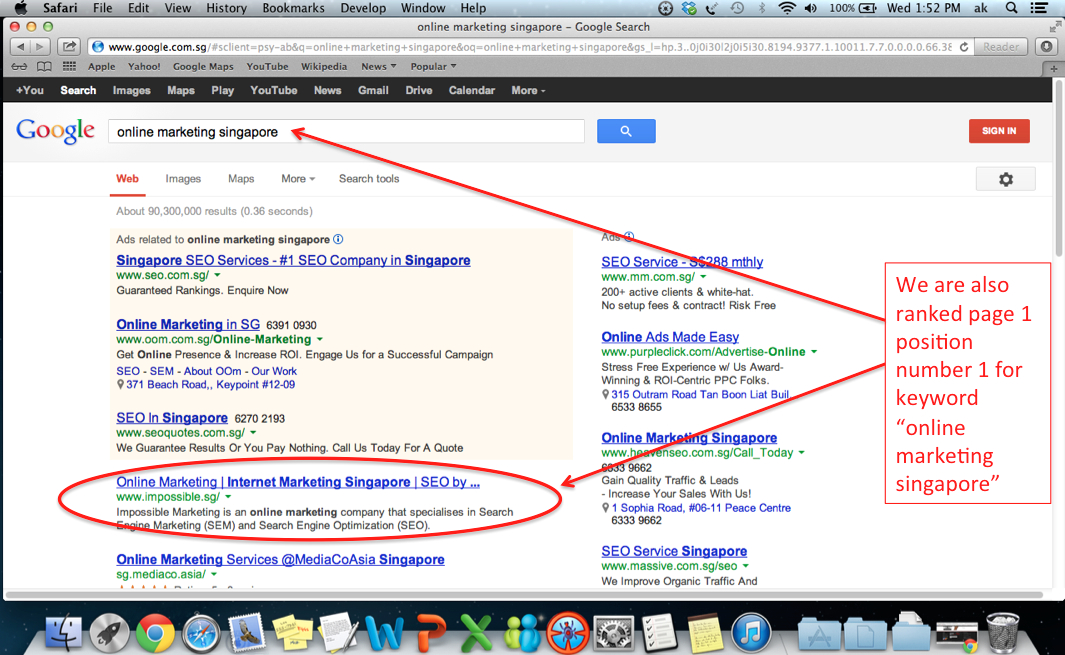This screenshot has width=1065, height=655.
Task: Open Google Chrome from the dock
Action: (x=155, y=633)
